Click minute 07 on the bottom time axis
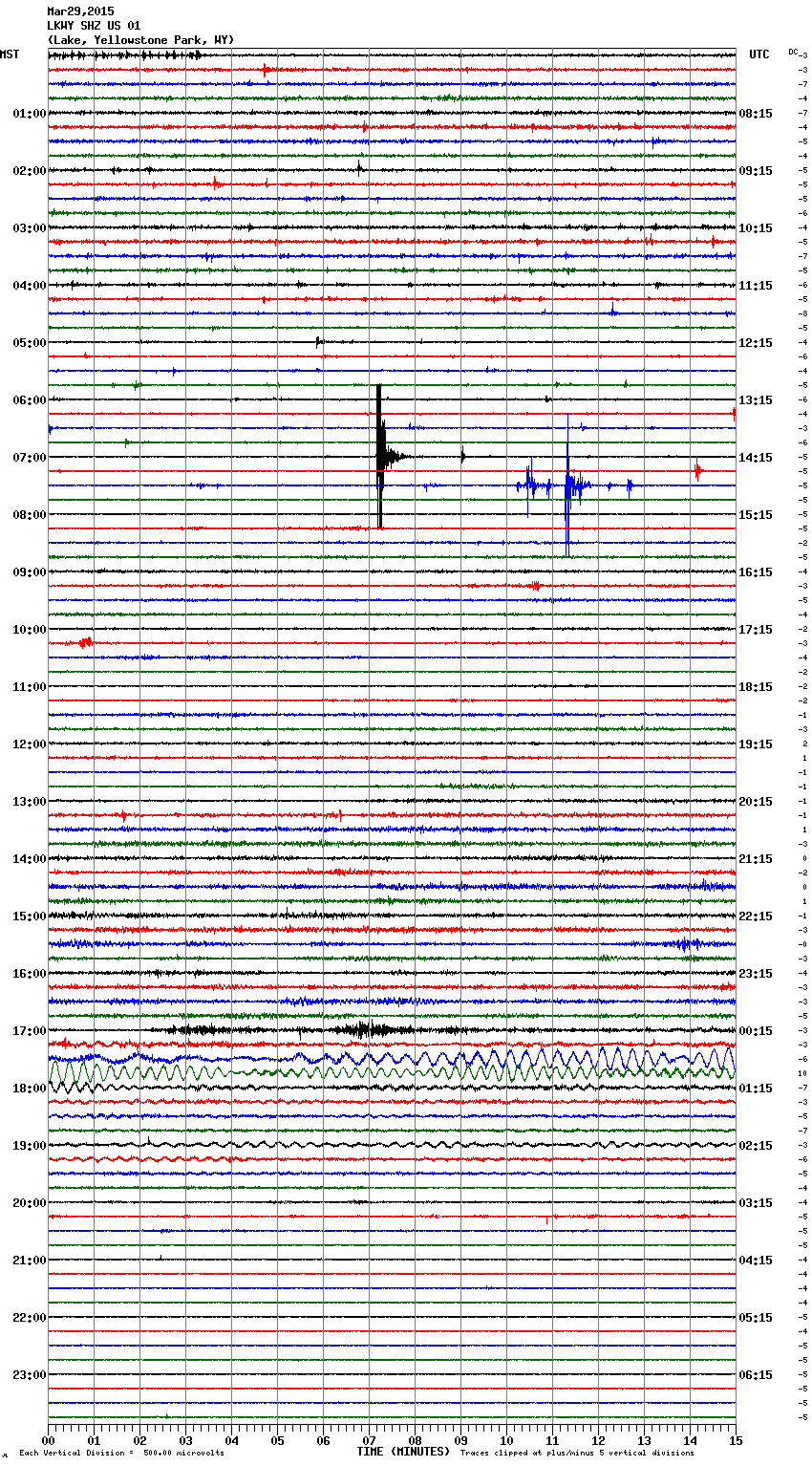Screen dimensions: 812x1466 click(x=369, y=1439)
